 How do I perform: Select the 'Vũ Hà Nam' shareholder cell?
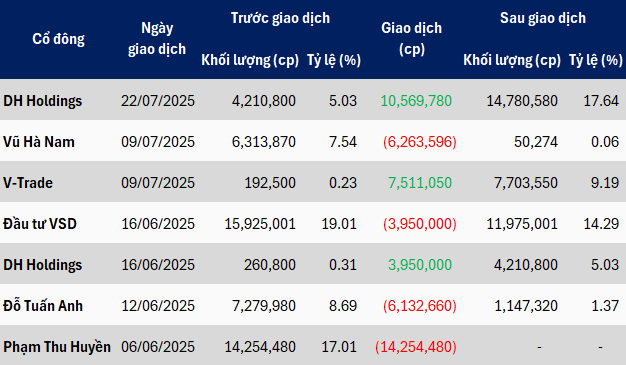39,142
